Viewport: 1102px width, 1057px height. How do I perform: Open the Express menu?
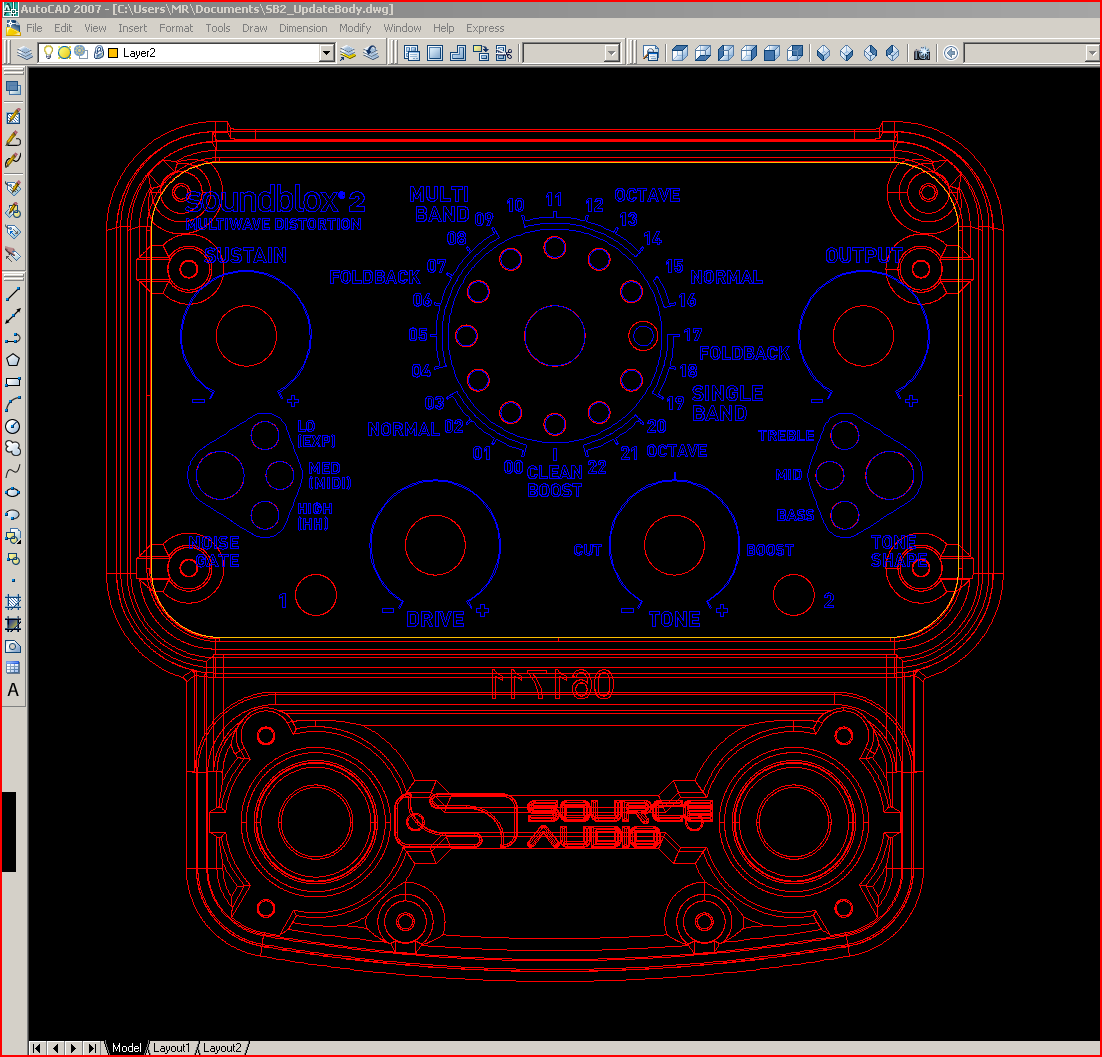(x=485, y=28)
